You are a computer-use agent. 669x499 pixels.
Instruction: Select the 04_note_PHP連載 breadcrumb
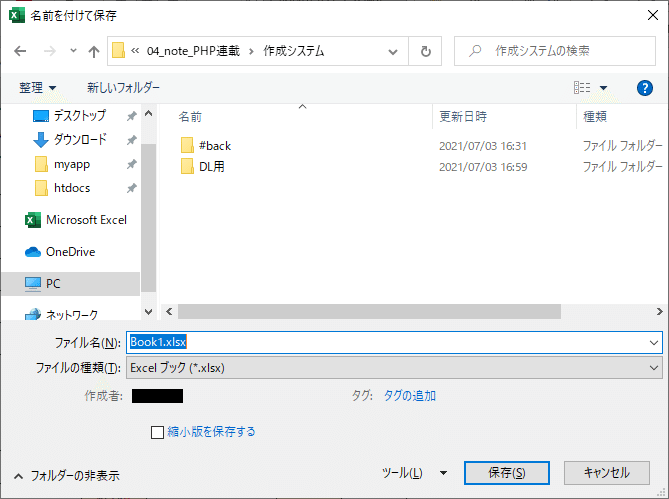coord(193,51)
